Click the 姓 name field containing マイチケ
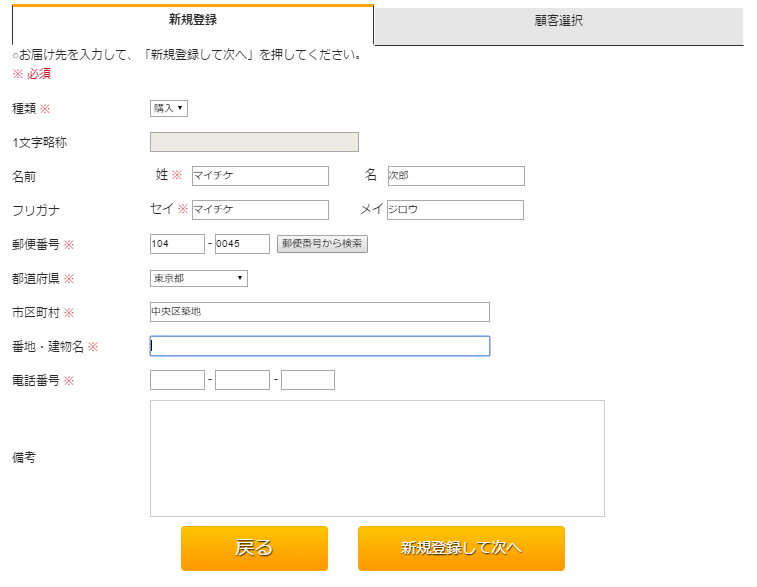 [260, 176]
